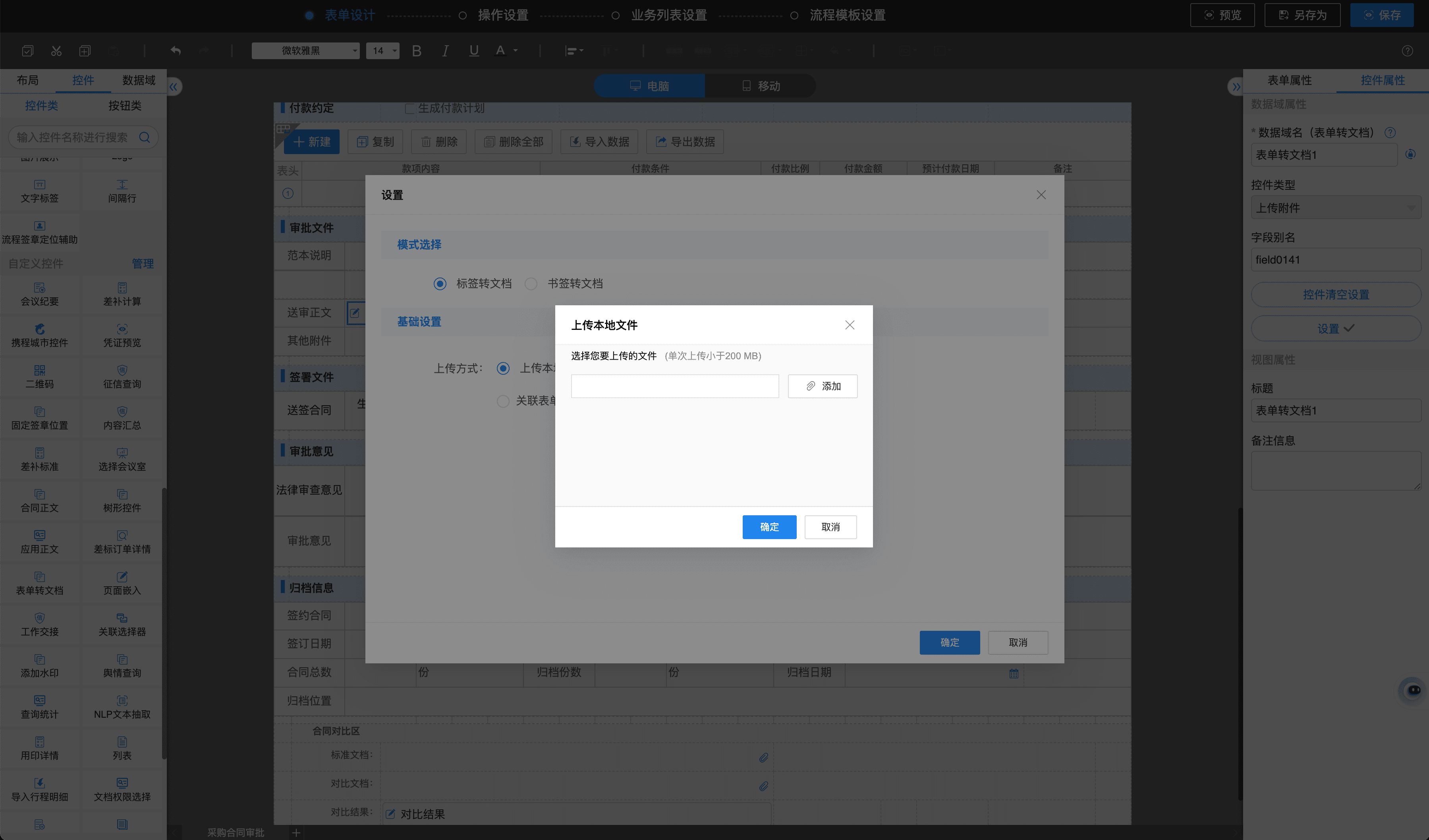Click the undo arrow icon
Screen dimensions: 1429x840
tap(176, 51)
